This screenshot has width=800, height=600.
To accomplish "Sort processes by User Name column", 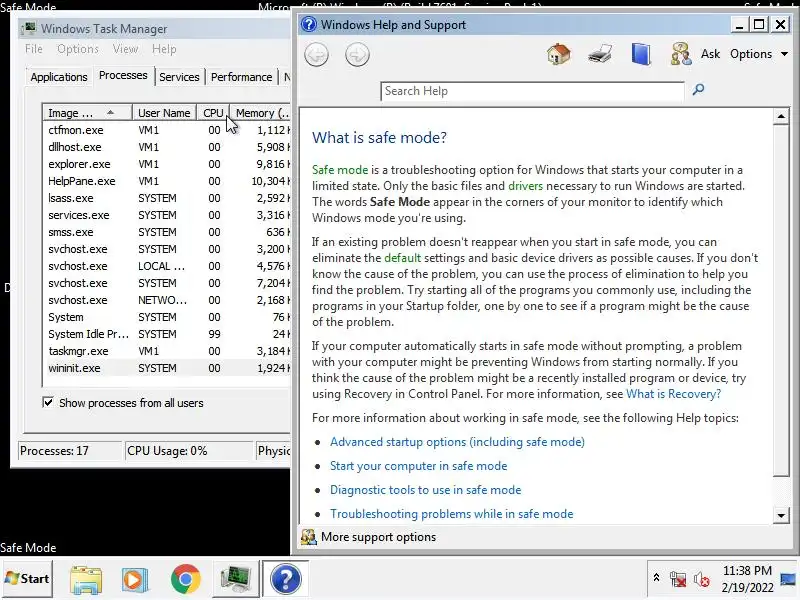I will (164, 113).
